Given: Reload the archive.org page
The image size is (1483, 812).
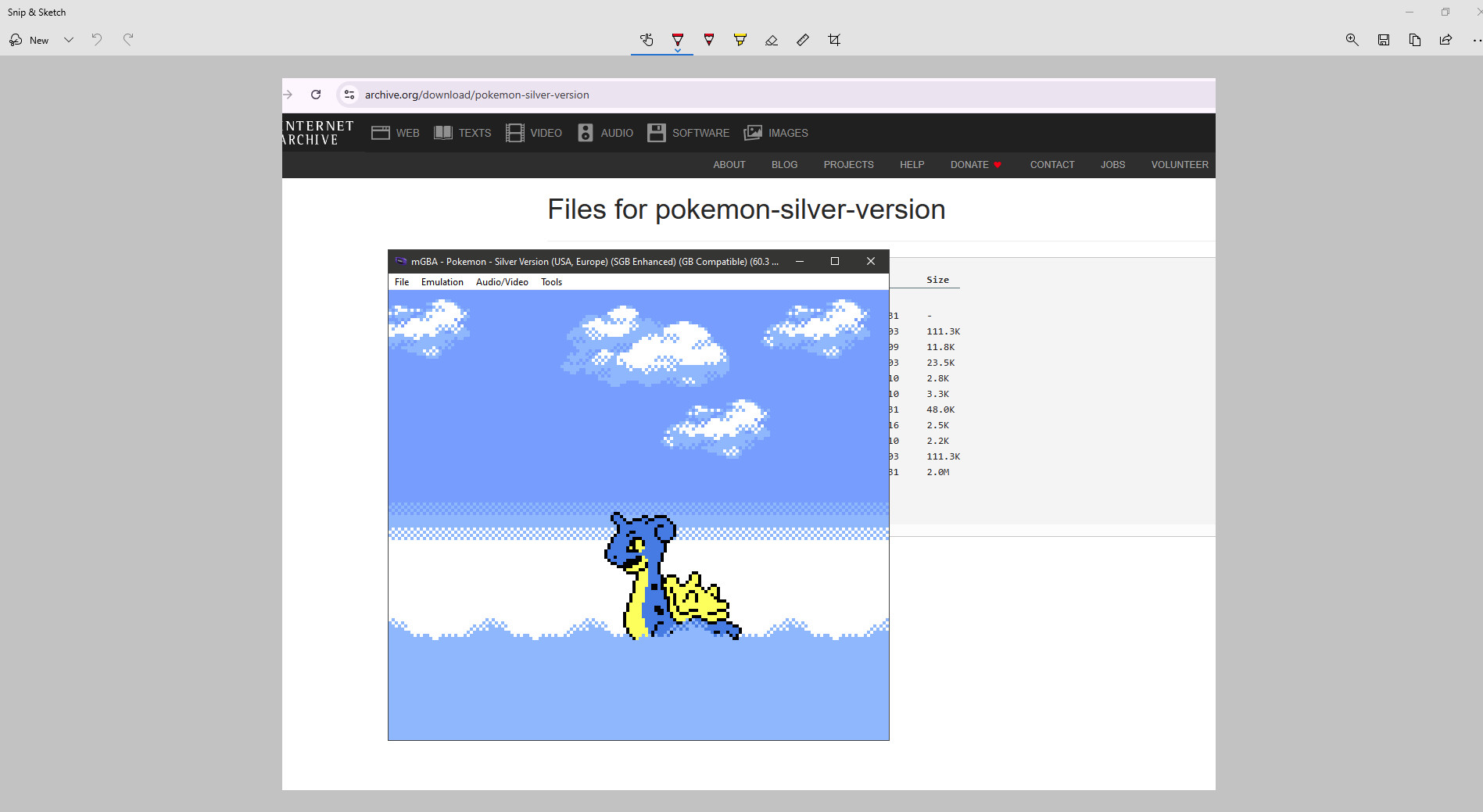Looking at the screenshot, I should 316,95.
